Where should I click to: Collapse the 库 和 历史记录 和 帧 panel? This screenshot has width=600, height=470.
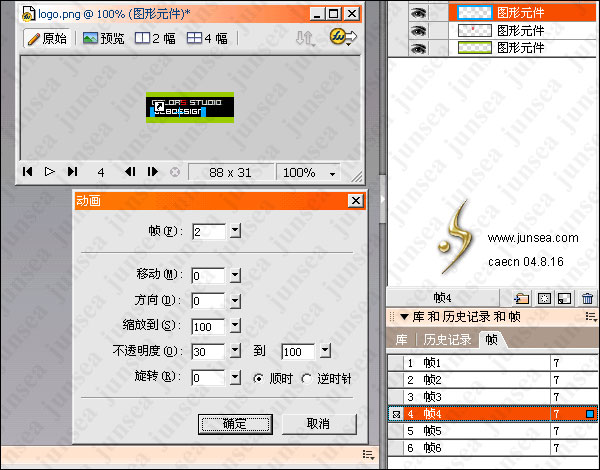[x=393, y=317]
